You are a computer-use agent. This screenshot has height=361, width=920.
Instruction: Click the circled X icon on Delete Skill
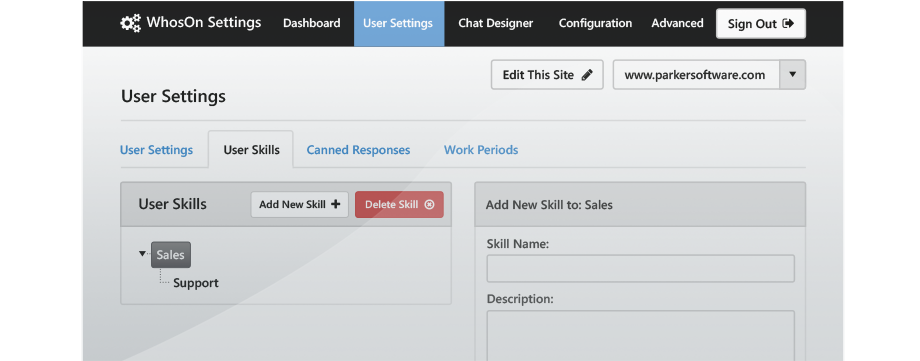point(429,204)
